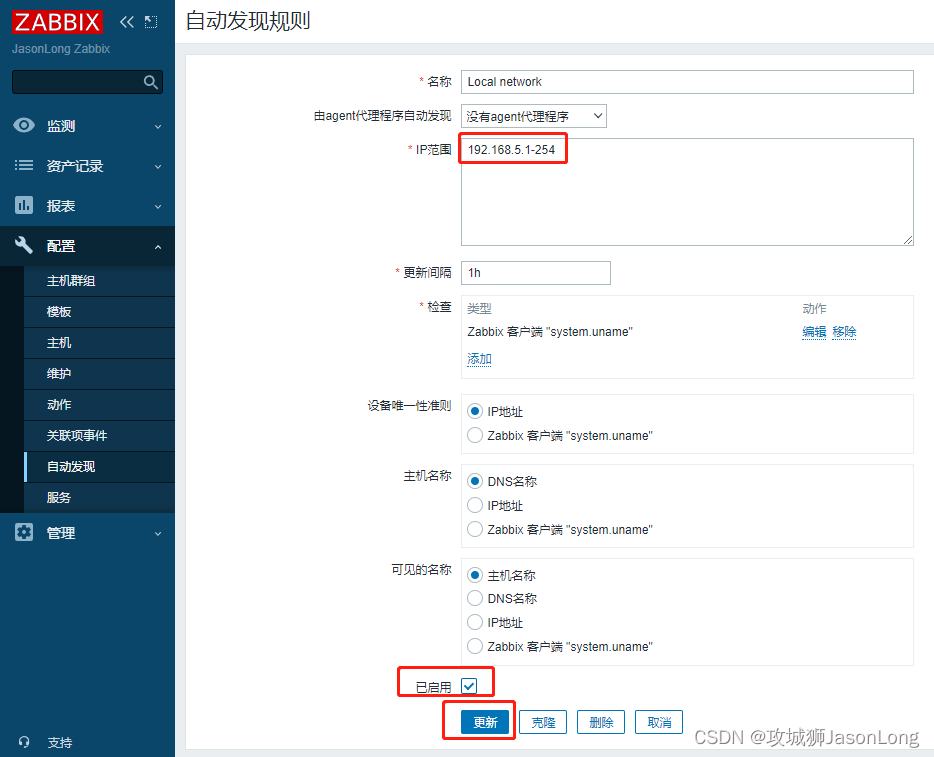Open the agent proxy dropdown
The height and width of the screenshot is (757, 934).
point(533,115)
